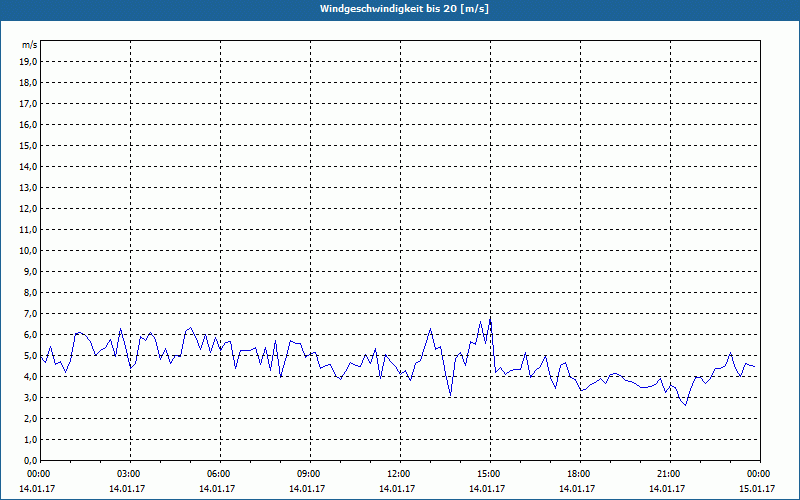Click the title 'Windgeschwindigkeit bis 20 [m/s]'
This screenshot has height=500, width=800.
404,9
